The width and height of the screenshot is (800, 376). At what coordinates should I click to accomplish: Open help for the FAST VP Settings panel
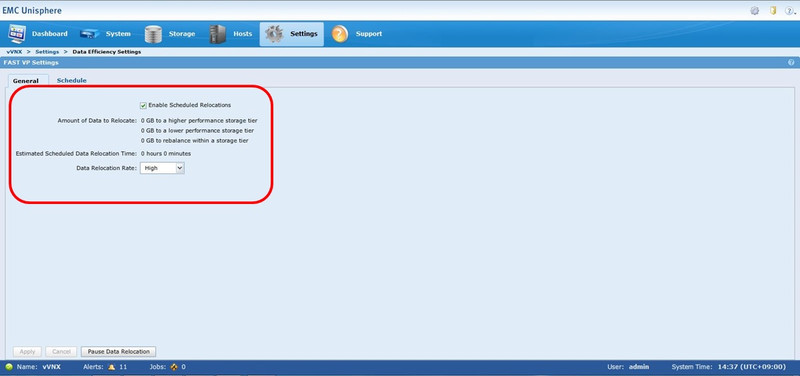pos(791,62)
